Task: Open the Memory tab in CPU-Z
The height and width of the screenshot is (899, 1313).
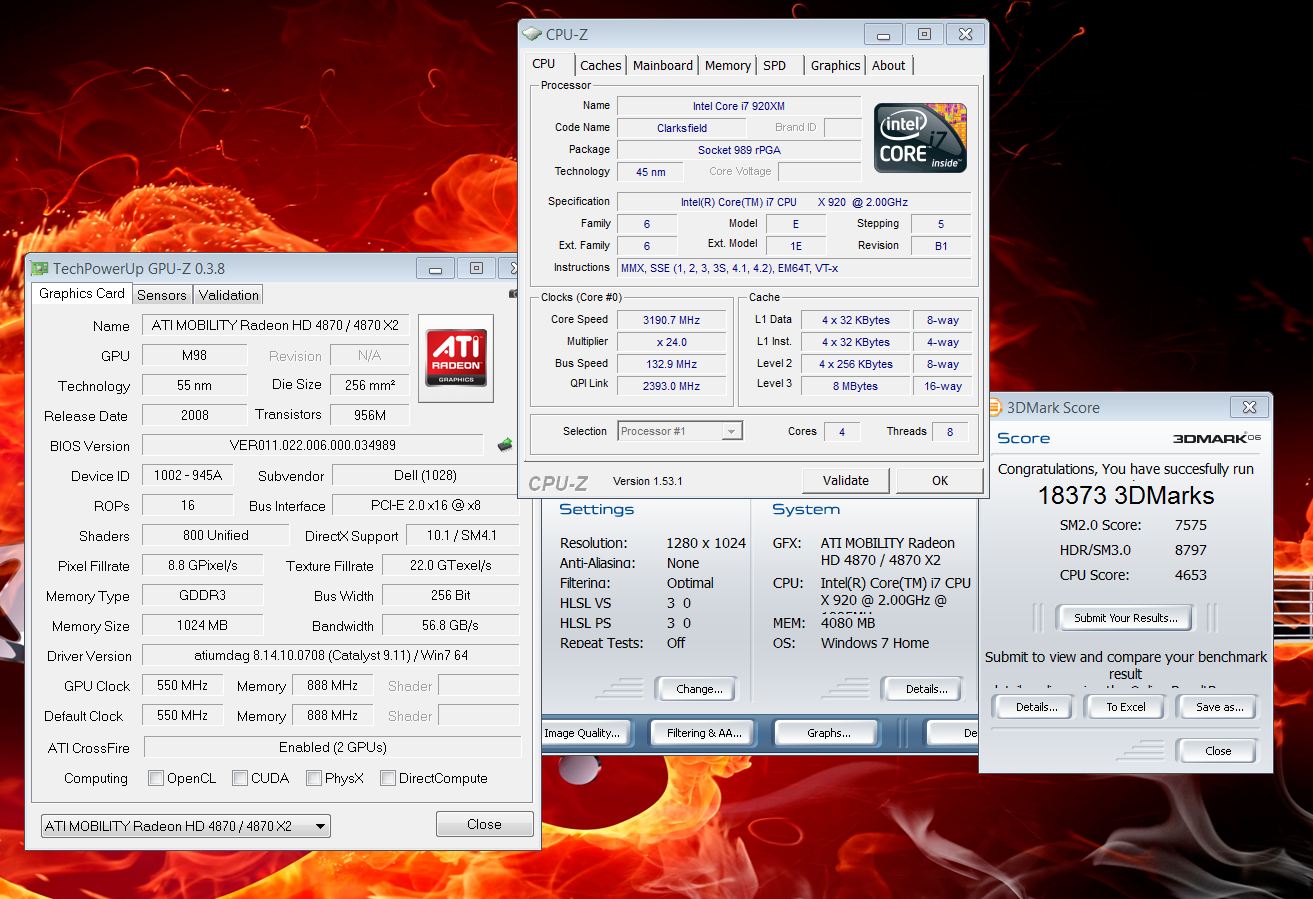Action: 728,65
